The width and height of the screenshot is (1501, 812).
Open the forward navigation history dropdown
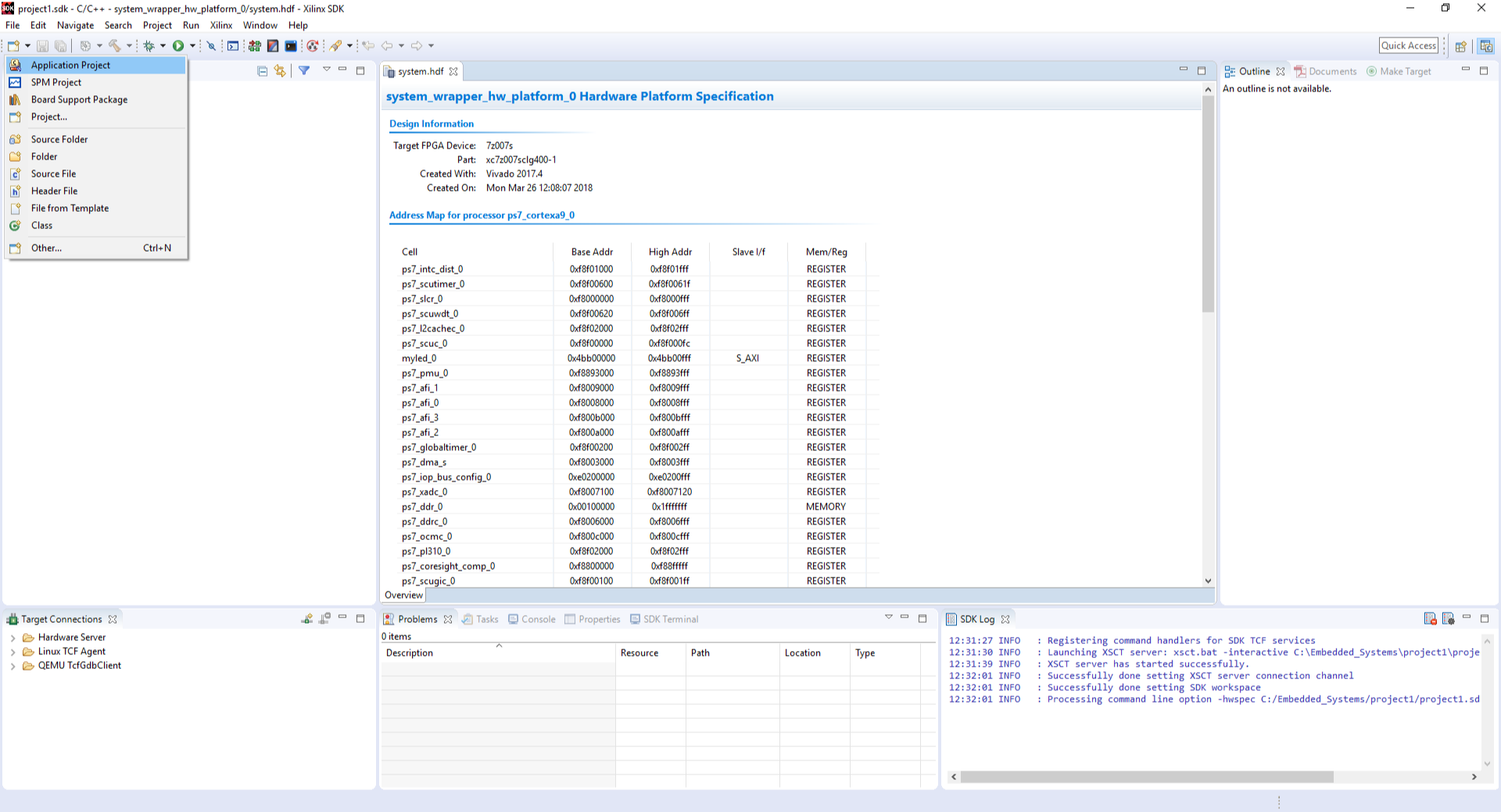coord(431,46)
